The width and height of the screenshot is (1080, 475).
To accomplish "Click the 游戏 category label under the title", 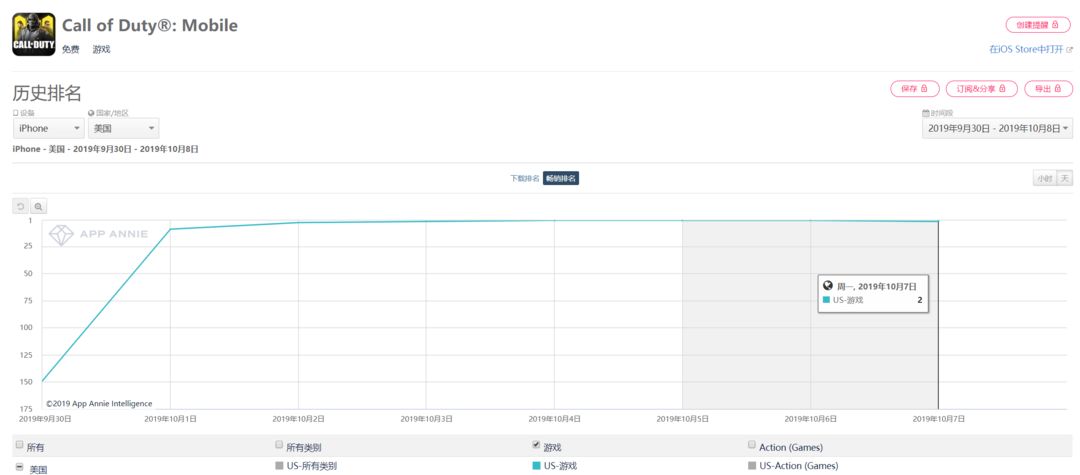I will 101,50.
